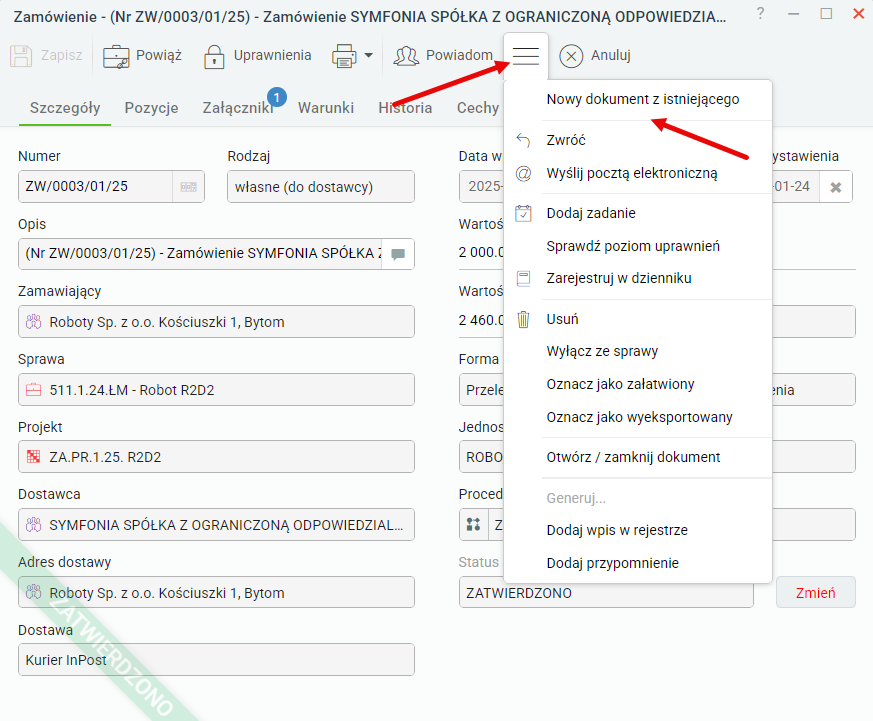Open the Cechy tab
The image size is (873, 721).
[478, 107]
